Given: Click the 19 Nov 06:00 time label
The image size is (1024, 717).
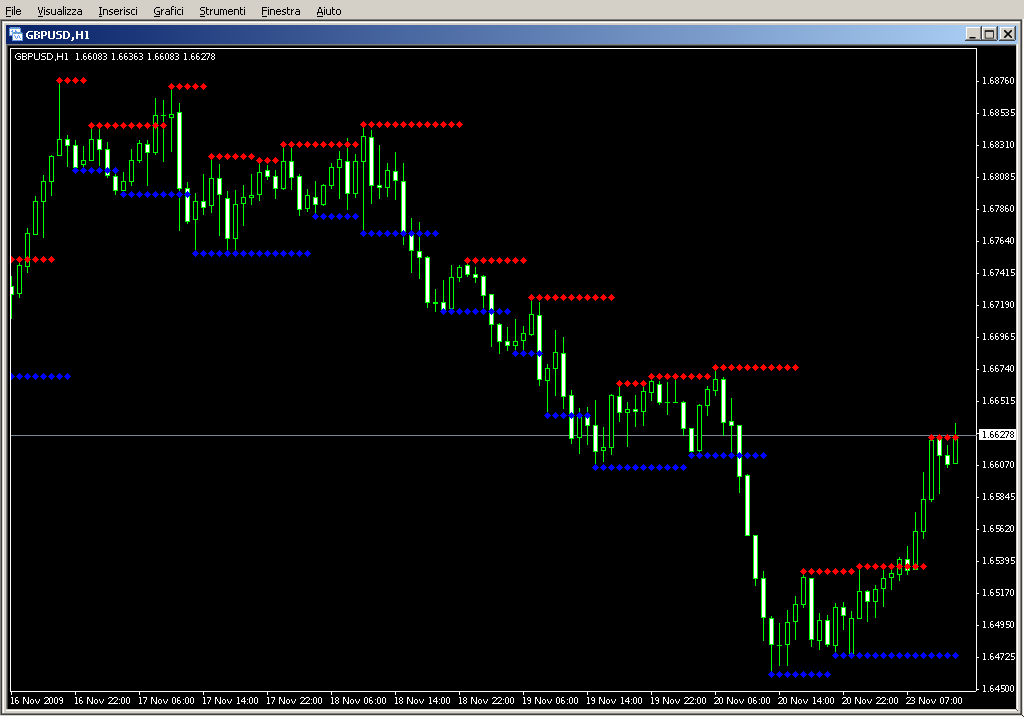Looking at the screenshot, I should click(550, 701).
